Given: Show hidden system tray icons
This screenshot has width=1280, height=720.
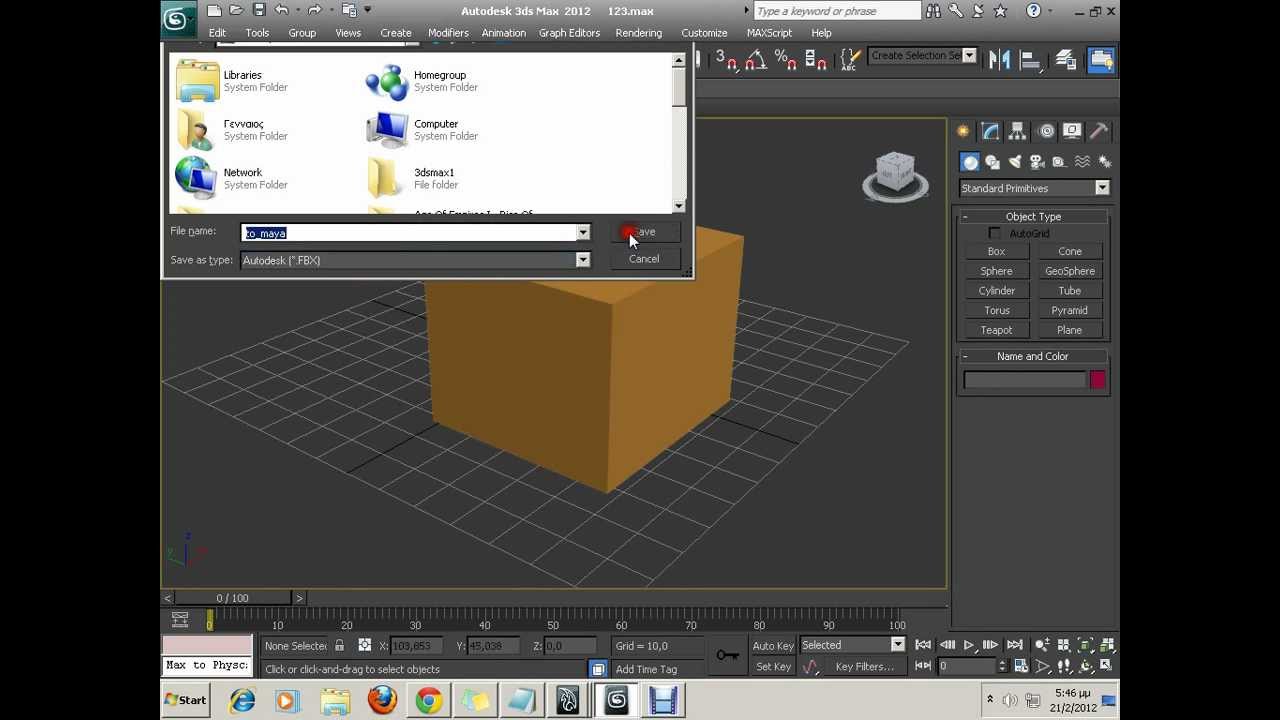Looking at the screenshot, I should tap(990, 700).
